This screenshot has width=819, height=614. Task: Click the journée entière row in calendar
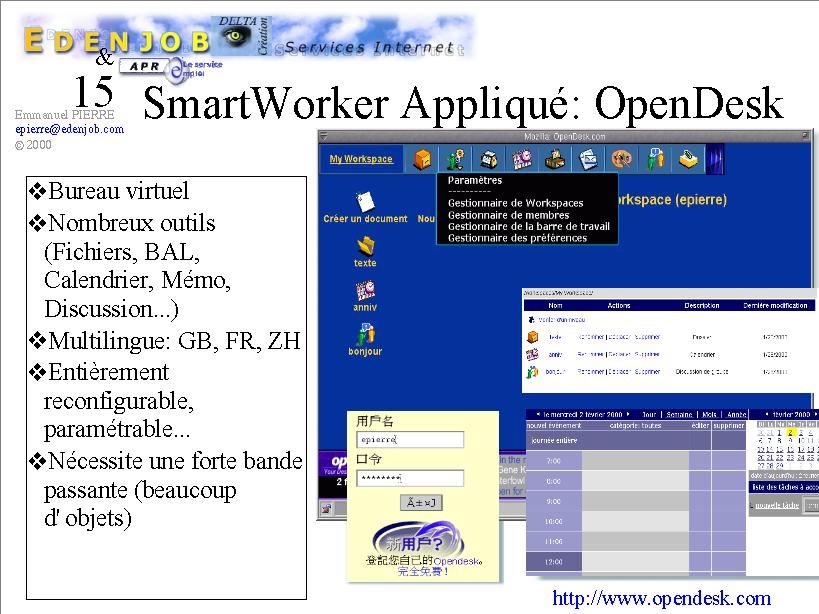(x=636, y=441)
